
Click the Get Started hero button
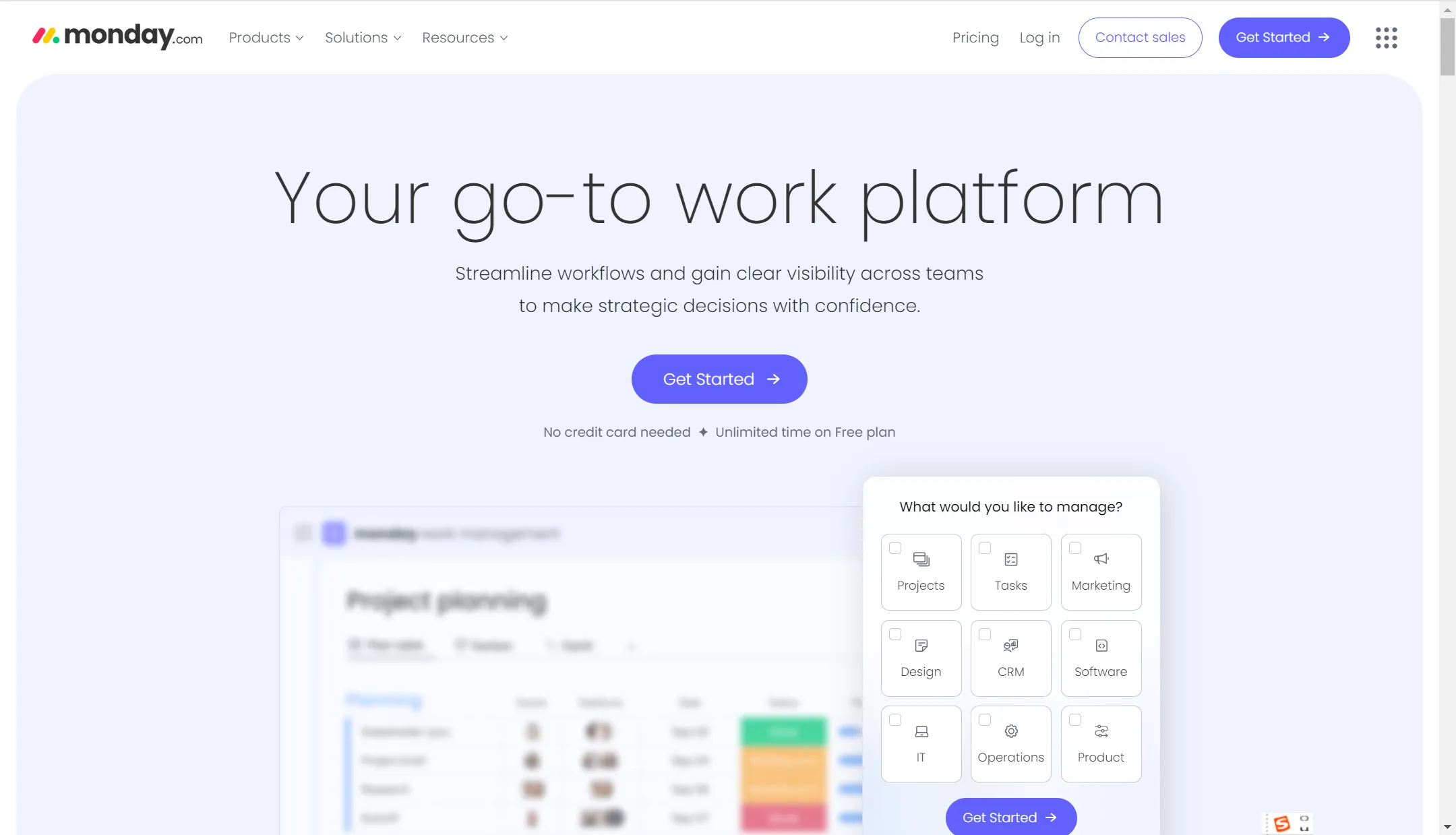pyautogui.click(x=719, y=379)
